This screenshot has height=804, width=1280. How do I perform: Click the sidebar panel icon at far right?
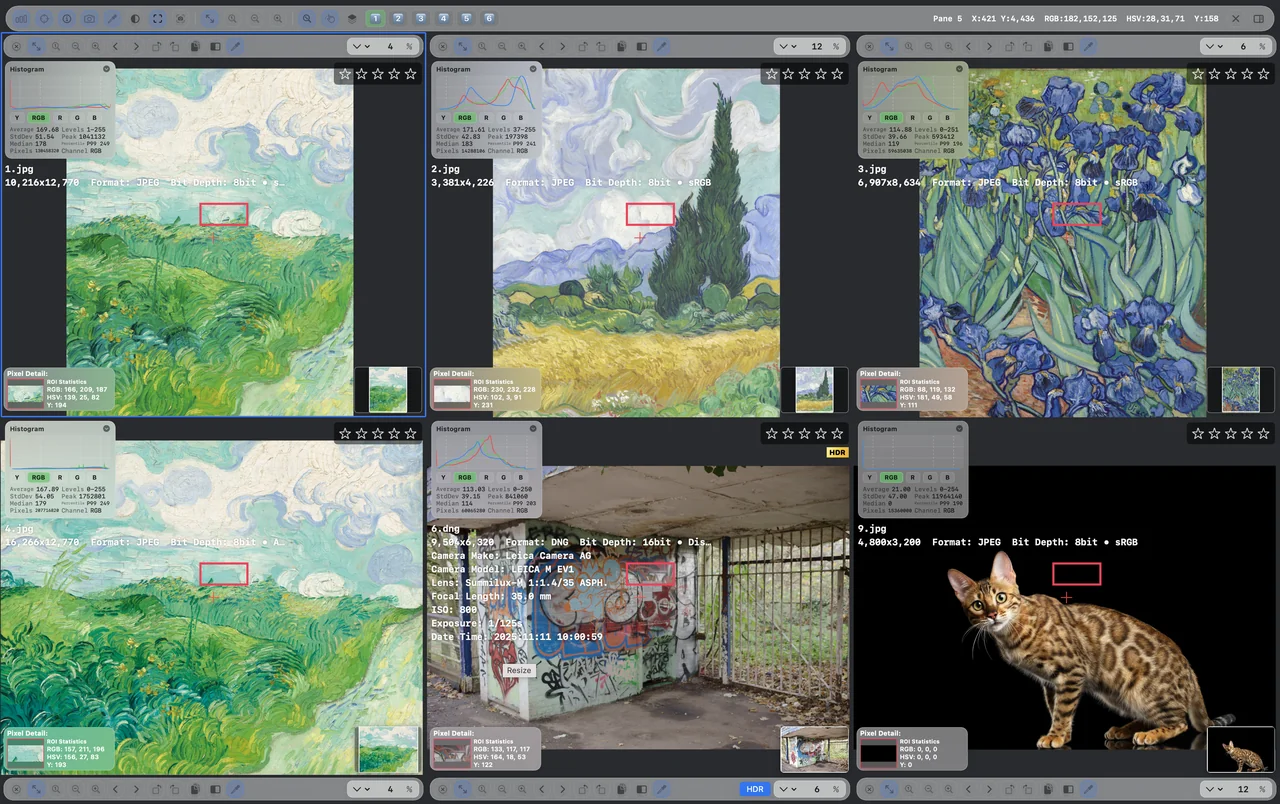click(x=1258, y=19)
